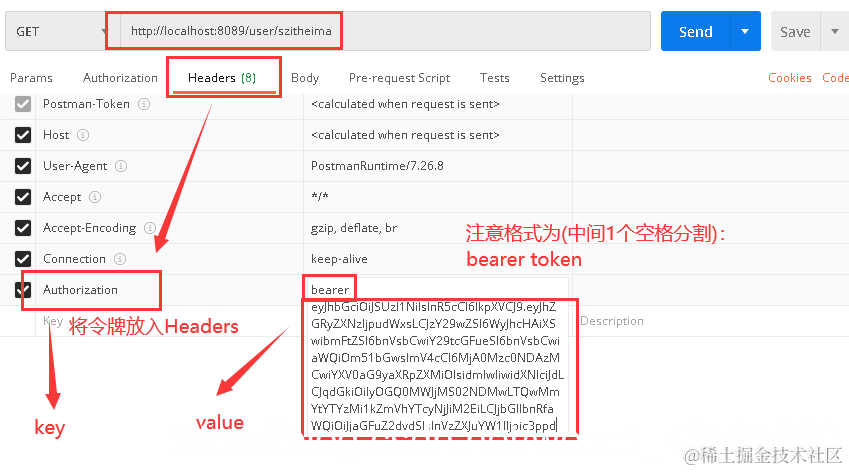Click the bearer token value field
This screenshot has width=849, height=472.
tap(436, 358)
